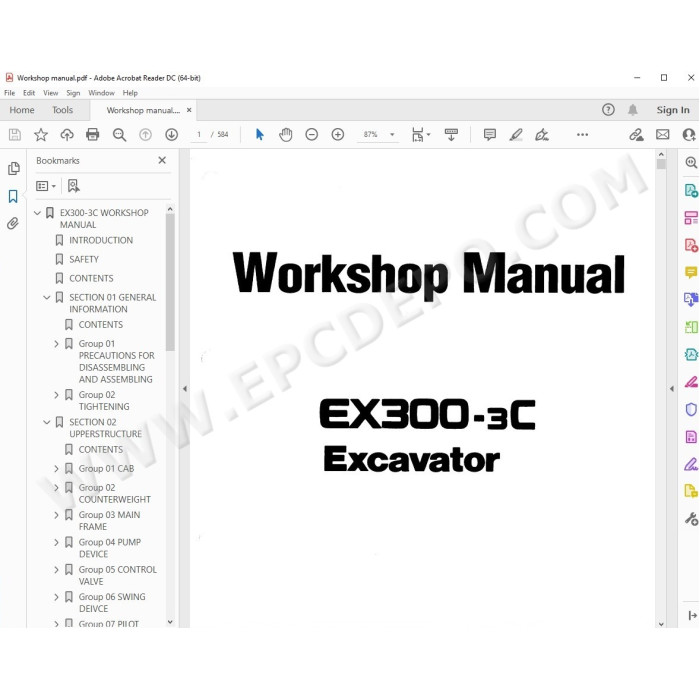Open the Help question mark icon
Screen dimensions: 700x700
click(608, 110)
